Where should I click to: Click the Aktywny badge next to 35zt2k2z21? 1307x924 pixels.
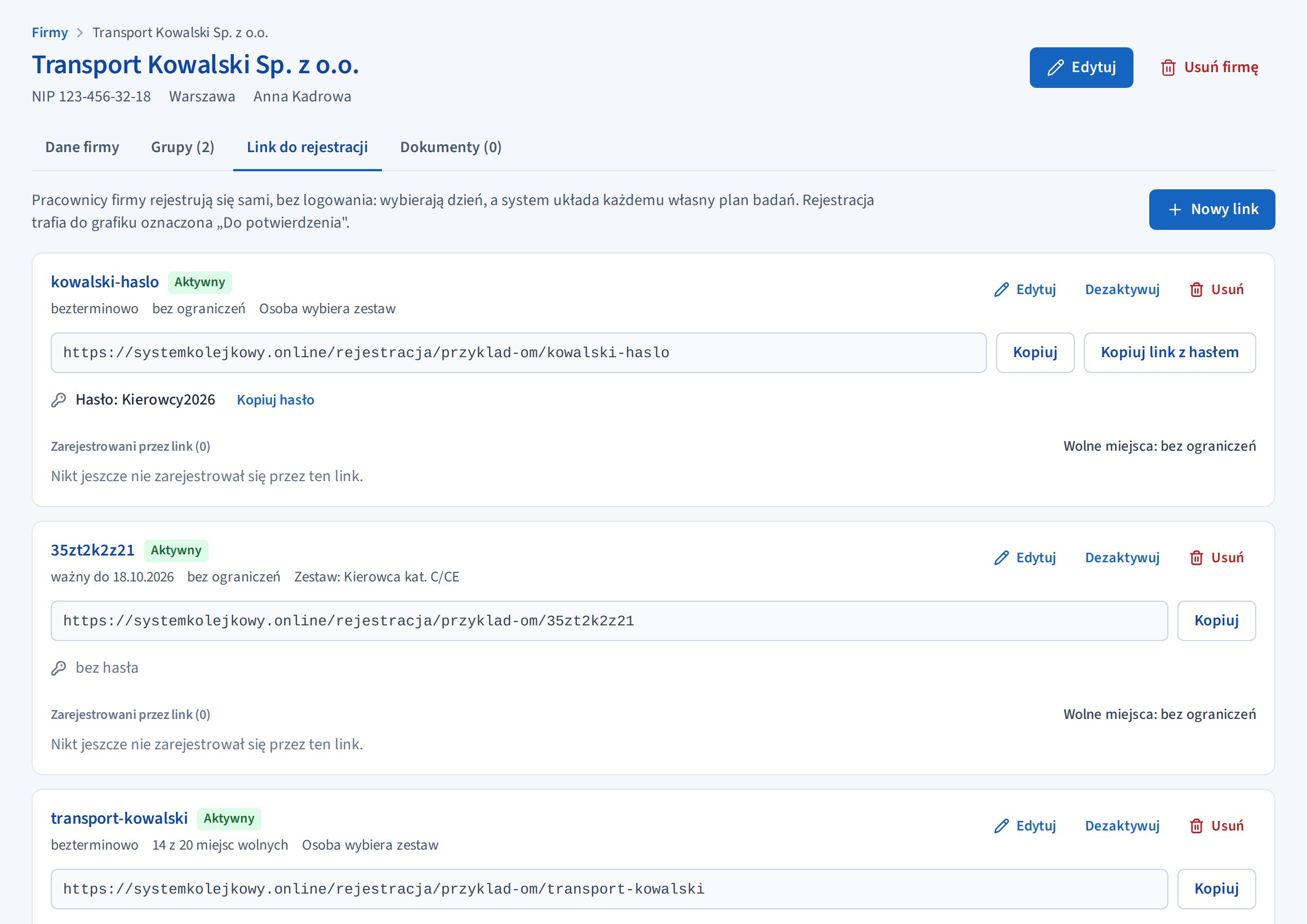176,550
